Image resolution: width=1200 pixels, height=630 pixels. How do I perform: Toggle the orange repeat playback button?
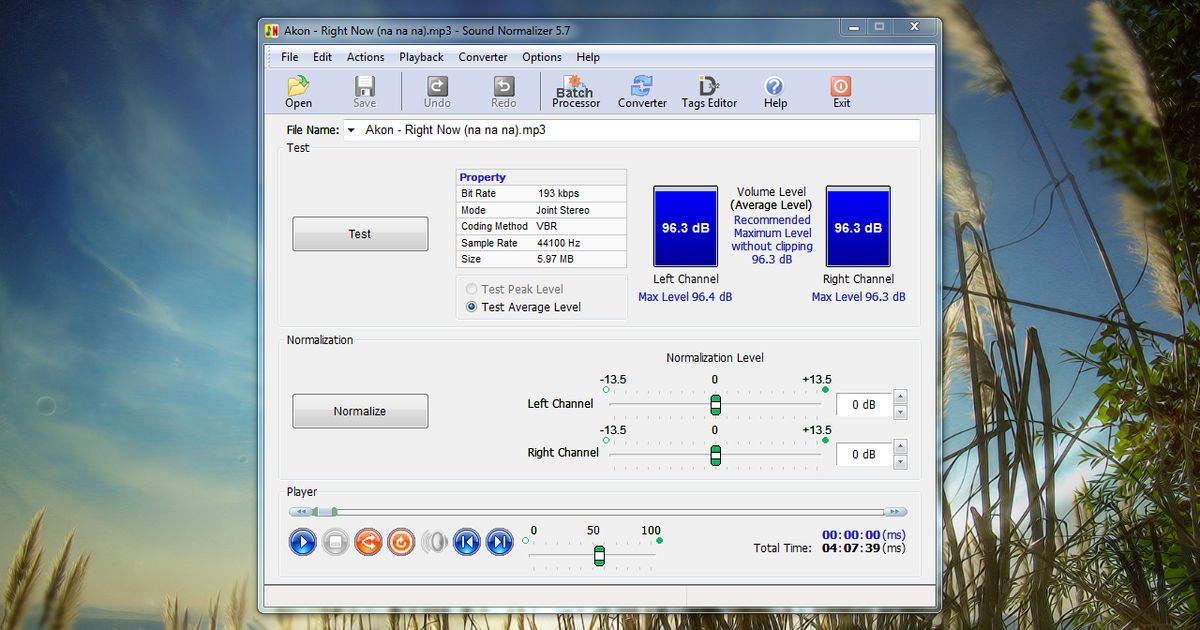(401, 541)
